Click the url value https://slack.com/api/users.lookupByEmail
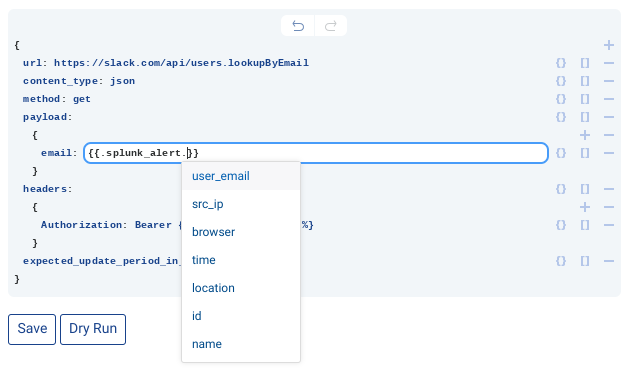This screenshot has height=372, width=630. point(182,63)
